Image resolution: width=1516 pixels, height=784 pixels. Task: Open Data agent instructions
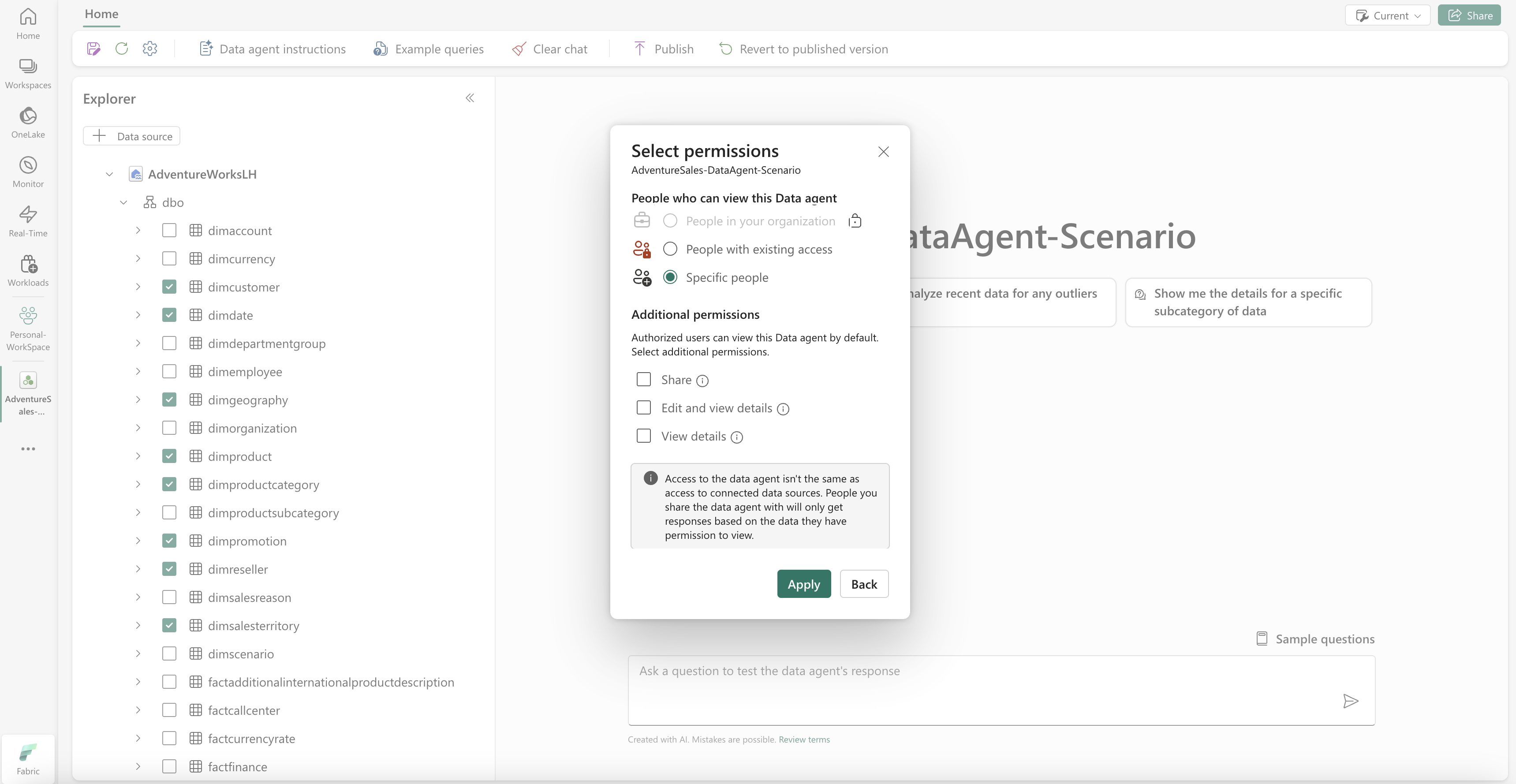(x=273, y=49)
